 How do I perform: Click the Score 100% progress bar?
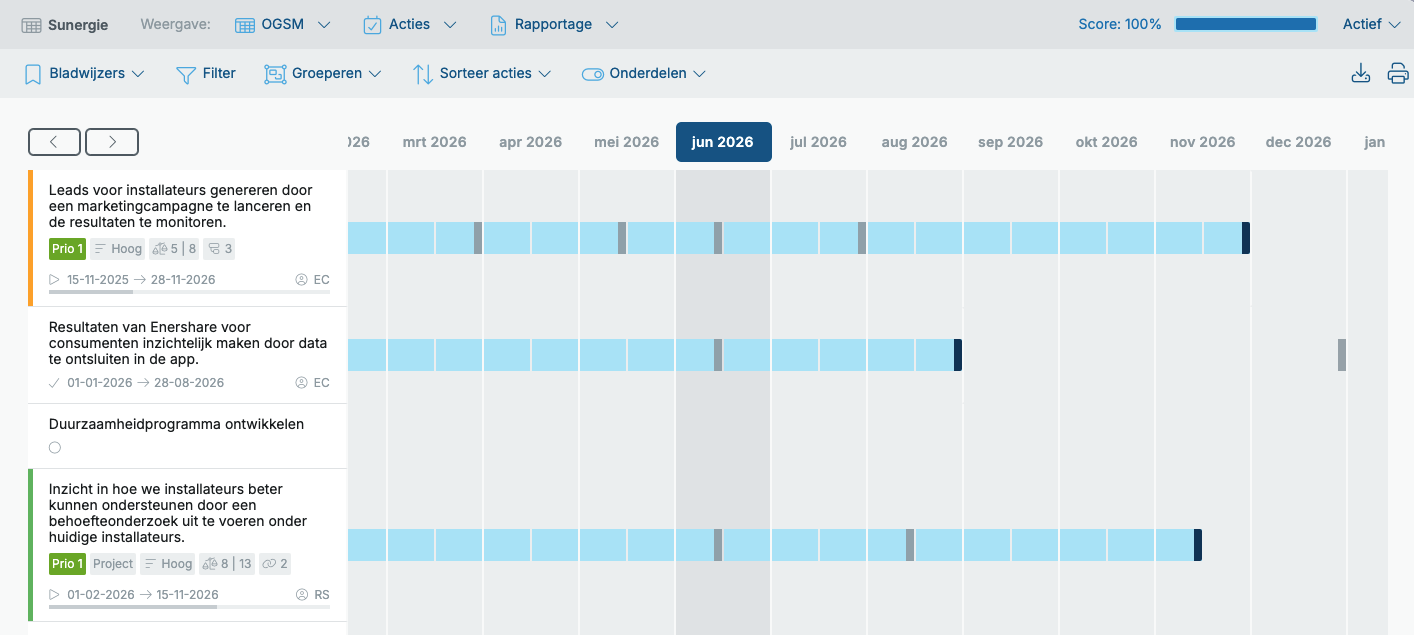click(x=1246, y=24)
